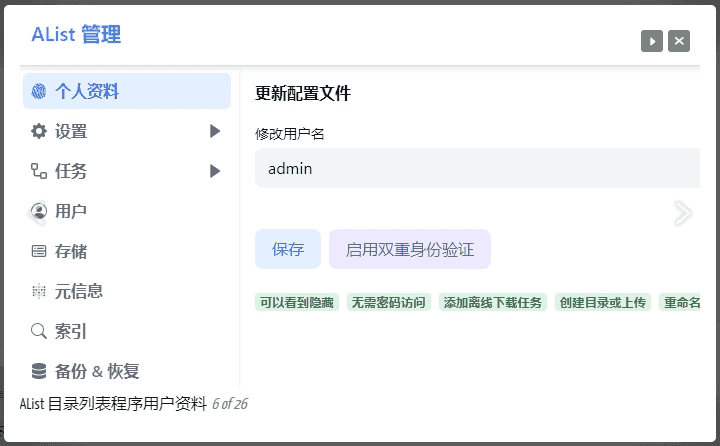Click the fingerprint icon beside 个人资料
Viewport: 720px width, 446px height.
point(39,91)
